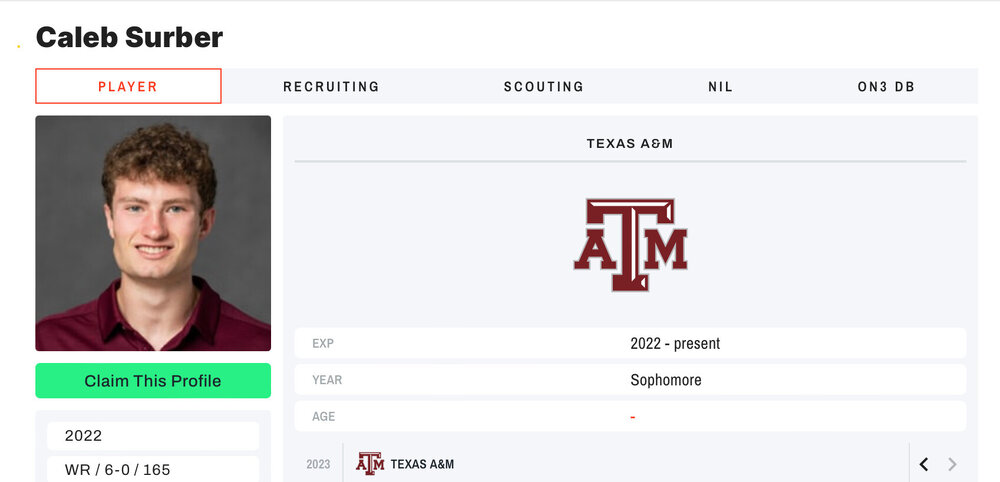
Task: Click the EXP row showing 2022 - present
Action: pyautogui.click(x=630, y=343)
